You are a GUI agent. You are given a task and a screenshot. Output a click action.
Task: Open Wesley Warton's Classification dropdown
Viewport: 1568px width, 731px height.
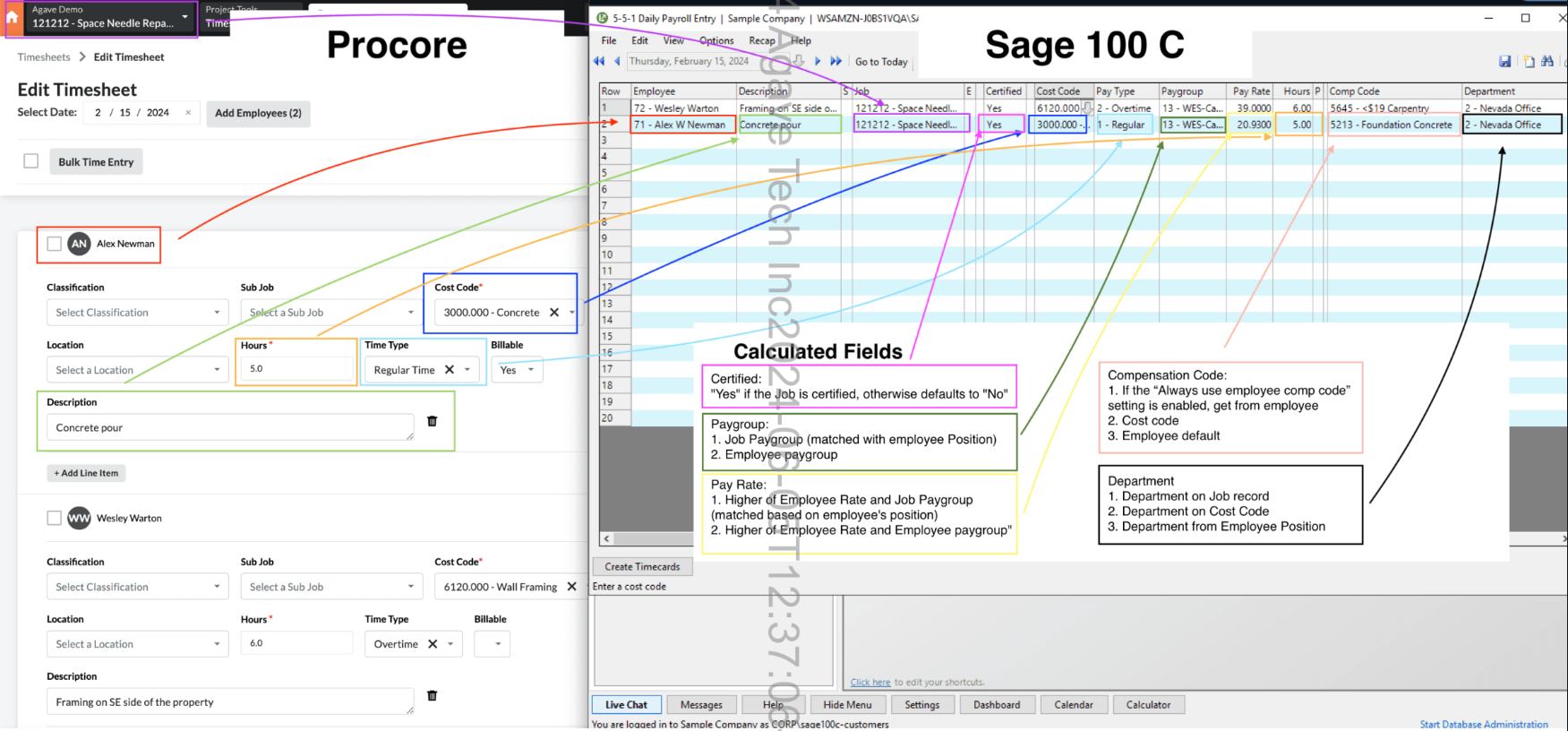(x=138, y=587)
